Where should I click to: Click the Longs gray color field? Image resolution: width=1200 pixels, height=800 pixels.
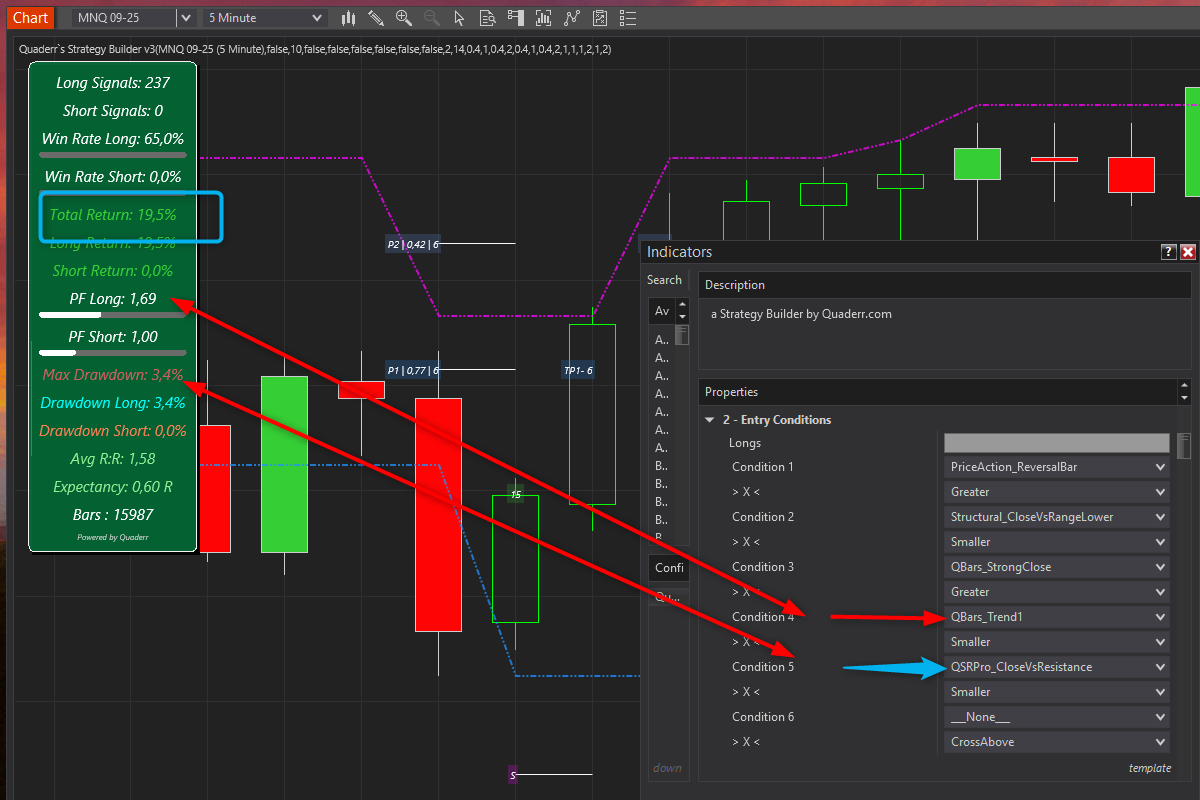coord(1056,443)
